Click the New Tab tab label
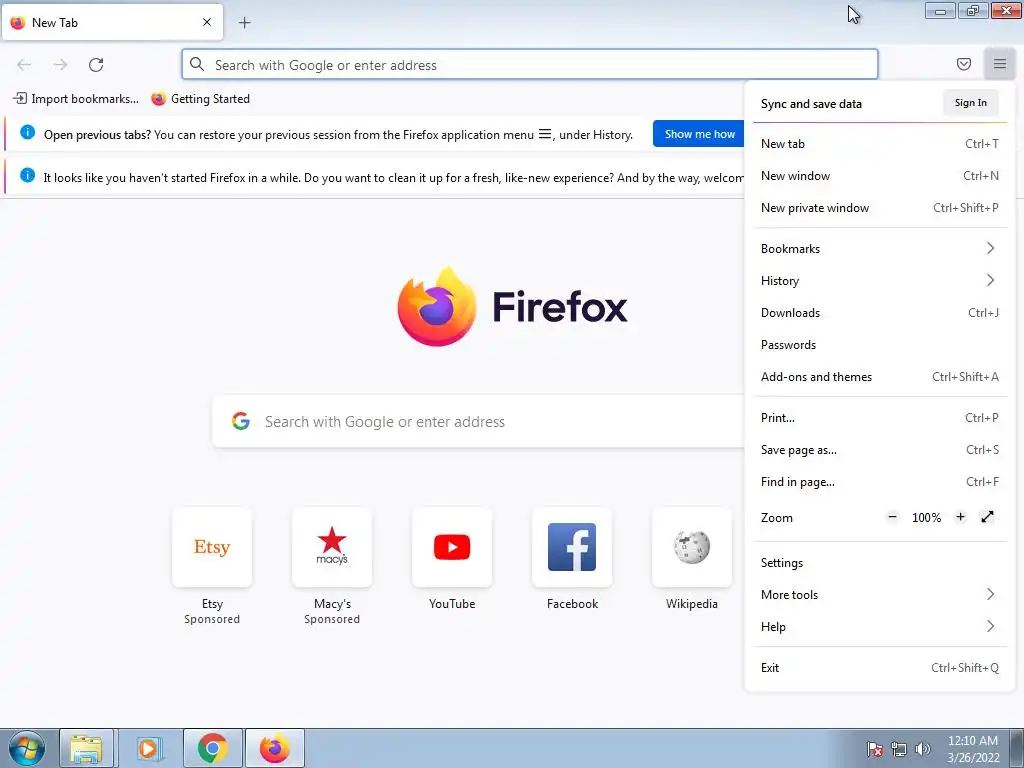Viewport: 1024px width, 768px height. click(x=55, y=23)
